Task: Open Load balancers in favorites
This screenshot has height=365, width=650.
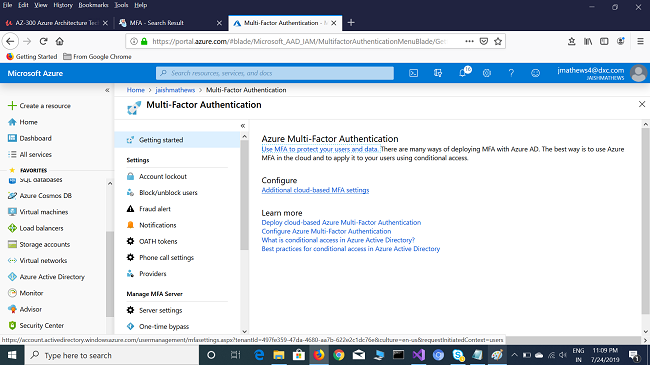Action: (41, 228)
